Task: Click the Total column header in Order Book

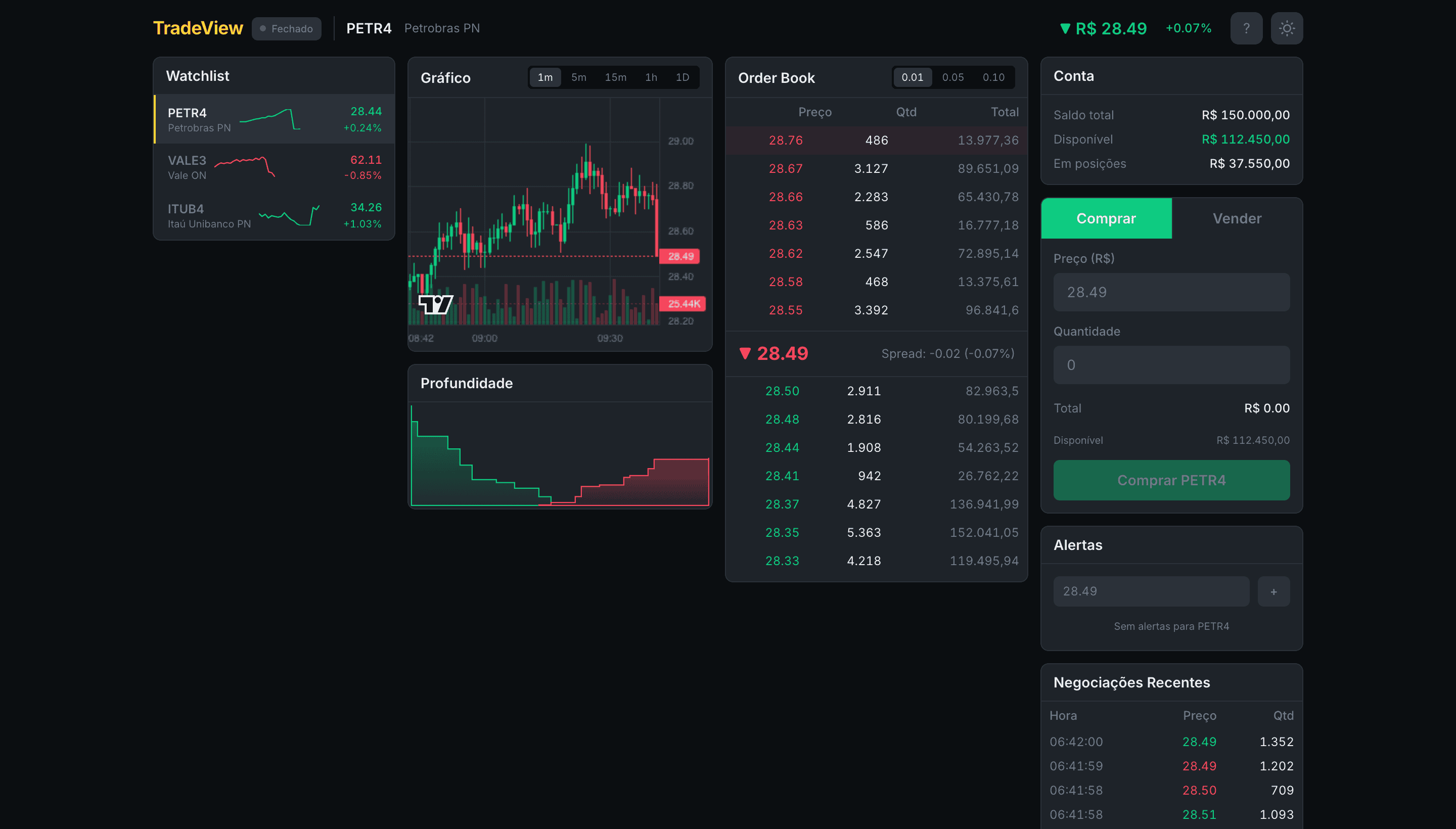Action: pyautogui.click(x=1005, y=112)
